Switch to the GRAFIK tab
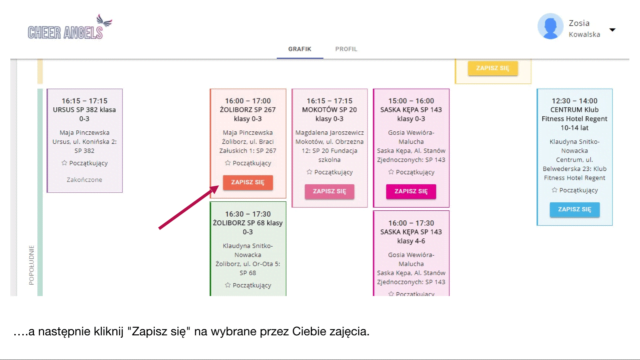 coord(300,49)
